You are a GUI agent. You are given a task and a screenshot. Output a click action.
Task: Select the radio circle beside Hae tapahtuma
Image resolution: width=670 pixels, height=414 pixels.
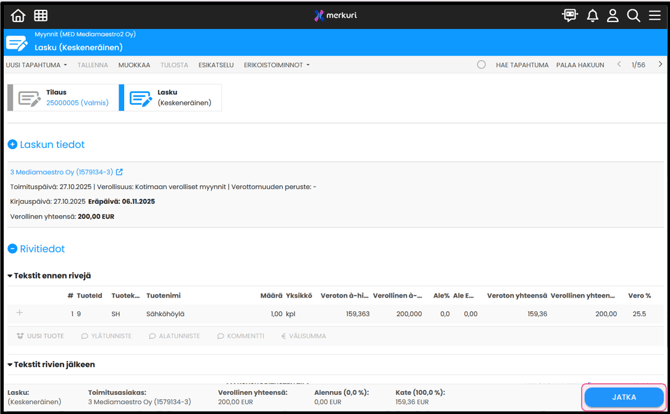481,65
